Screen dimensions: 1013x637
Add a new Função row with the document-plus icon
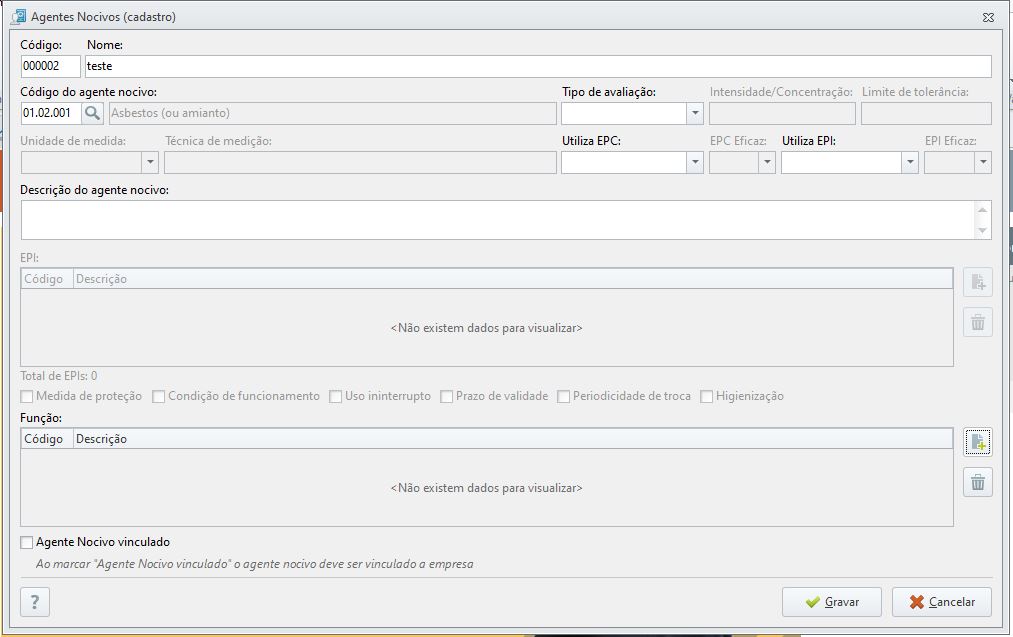977,442
